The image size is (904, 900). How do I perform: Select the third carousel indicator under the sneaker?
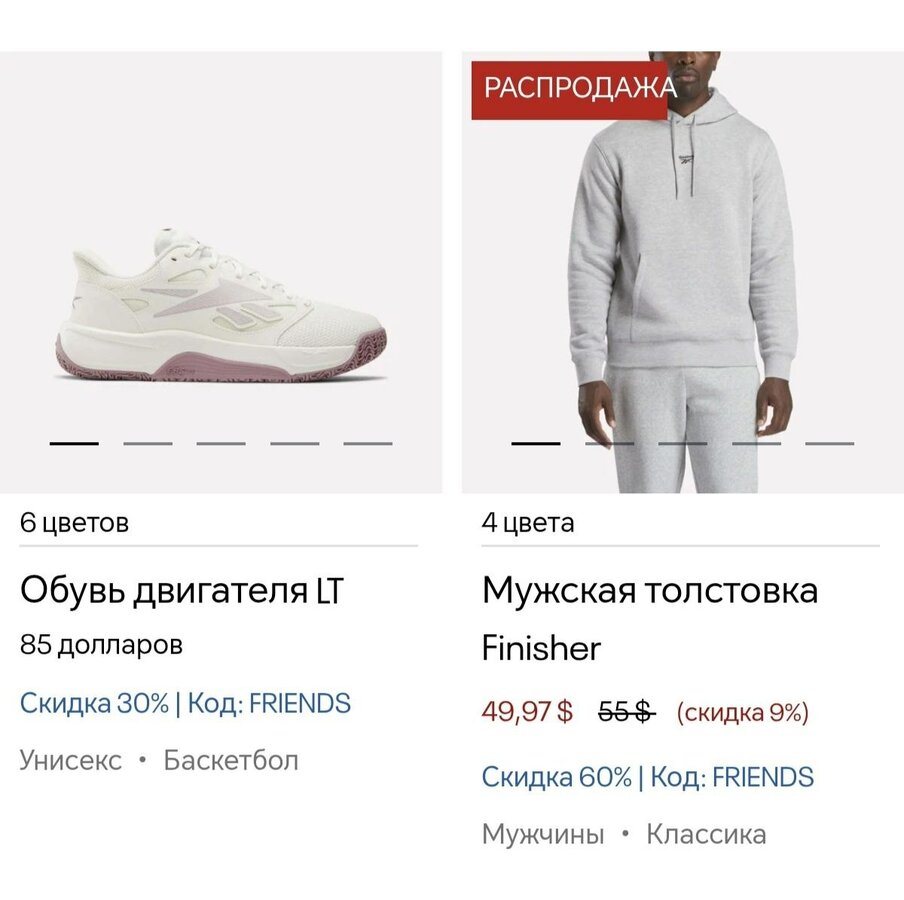tap(221, 443)
